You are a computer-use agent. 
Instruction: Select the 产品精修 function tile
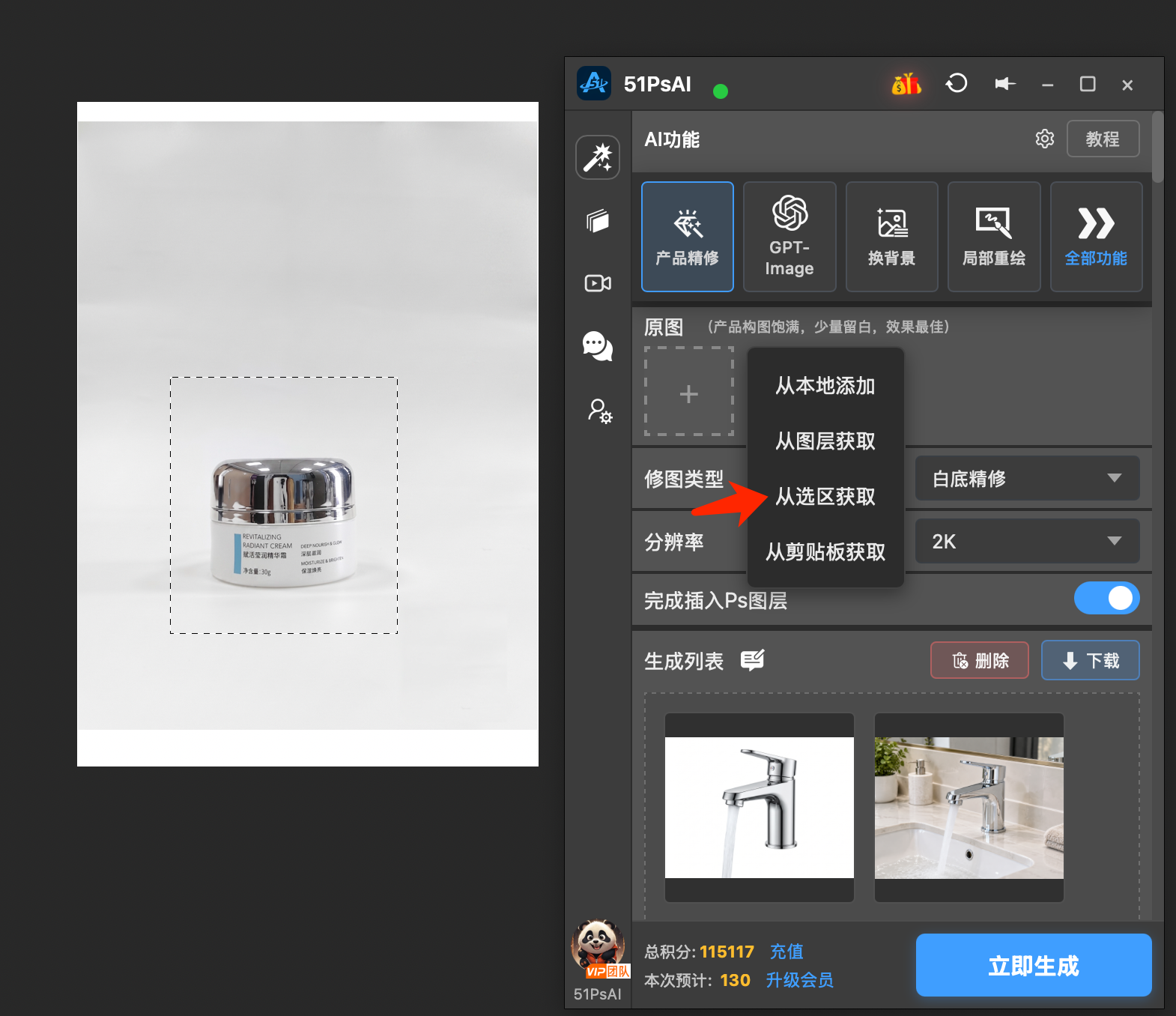[x=688, y=237]
